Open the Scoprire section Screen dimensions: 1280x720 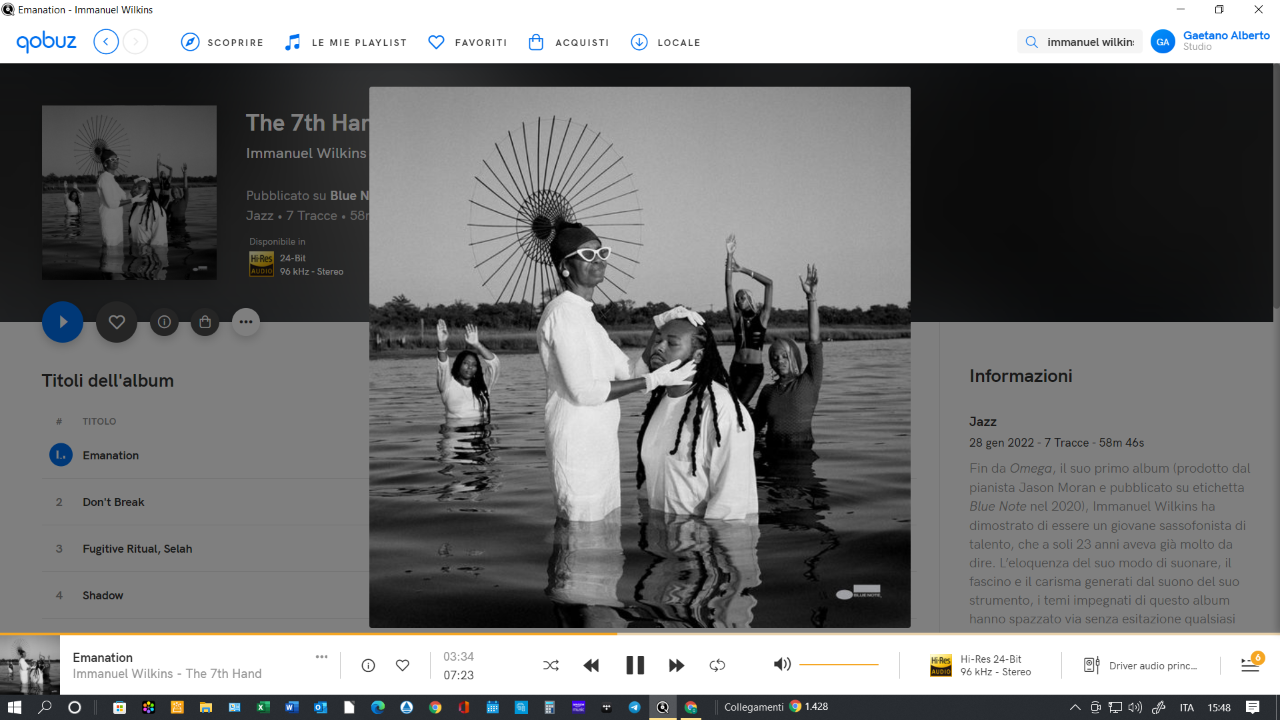[222, 42]
